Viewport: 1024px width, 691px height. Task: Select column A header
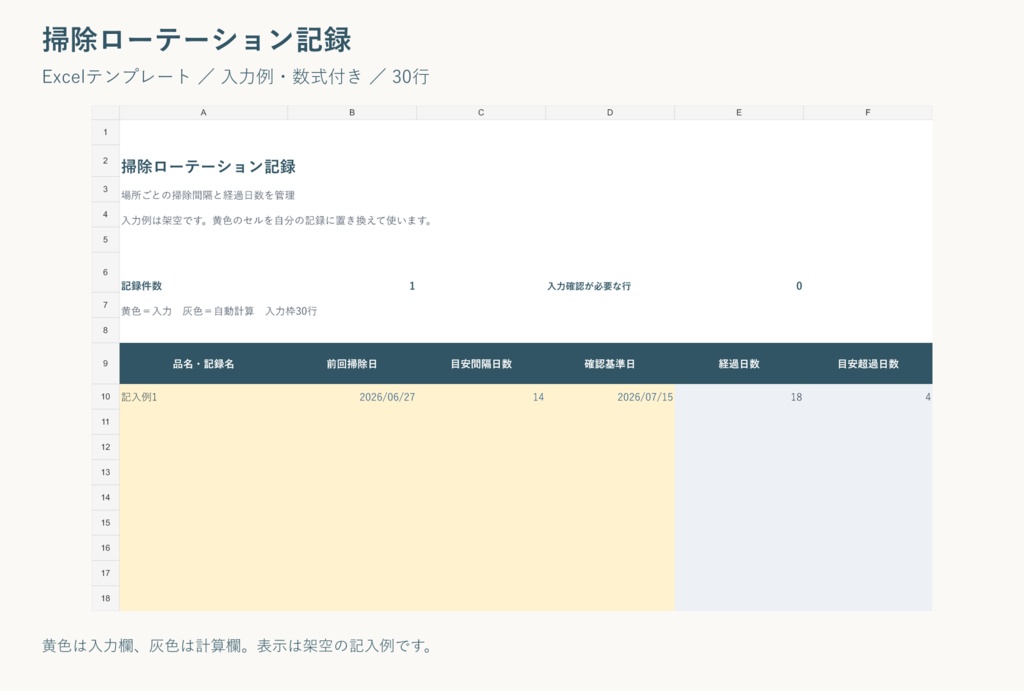tap(203, 112)
